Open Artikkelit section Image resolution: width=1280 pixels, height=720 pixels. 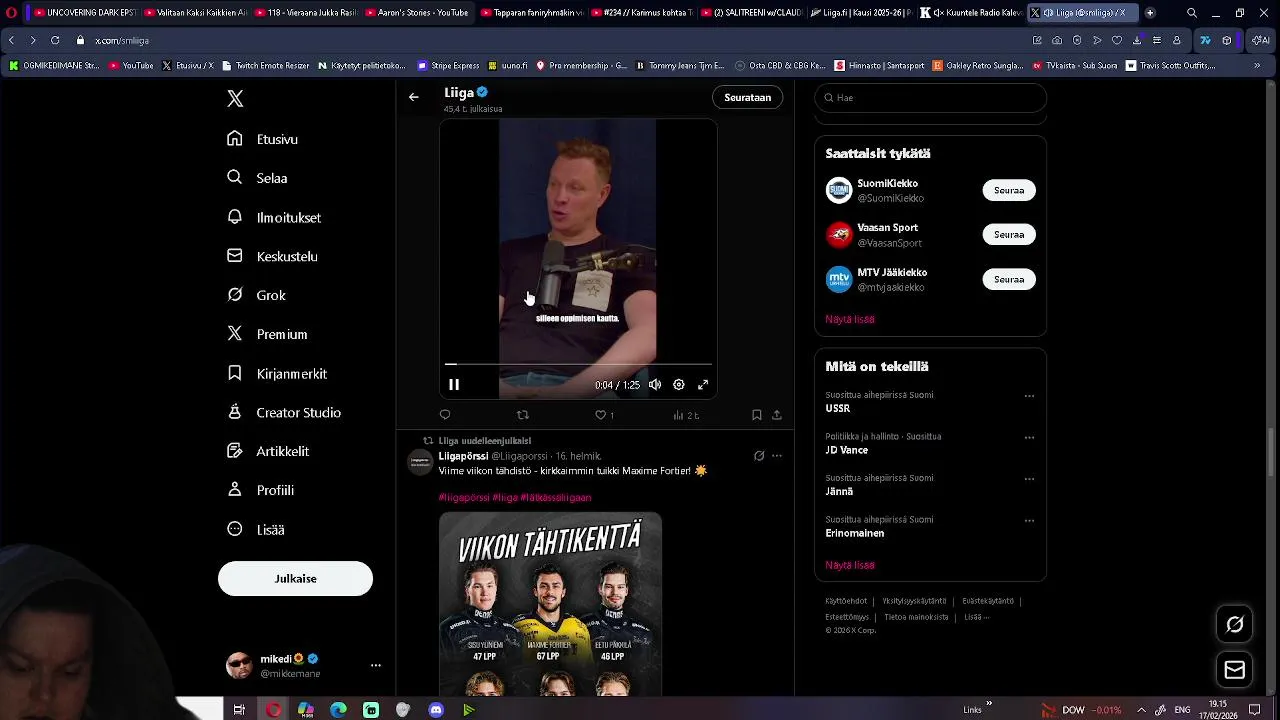tap(268, 451)
